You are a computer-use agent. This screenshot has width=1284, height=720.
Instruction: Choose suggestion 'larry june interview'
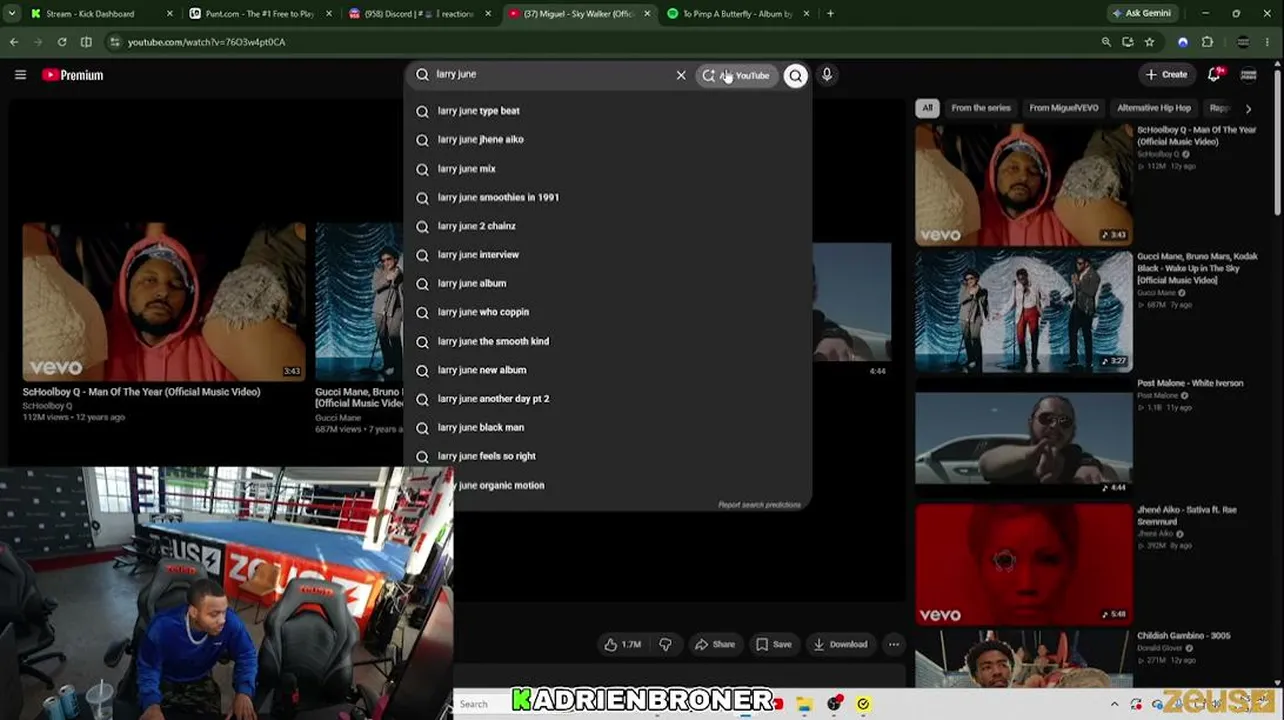pyautogui.click(x=608, y=255)
